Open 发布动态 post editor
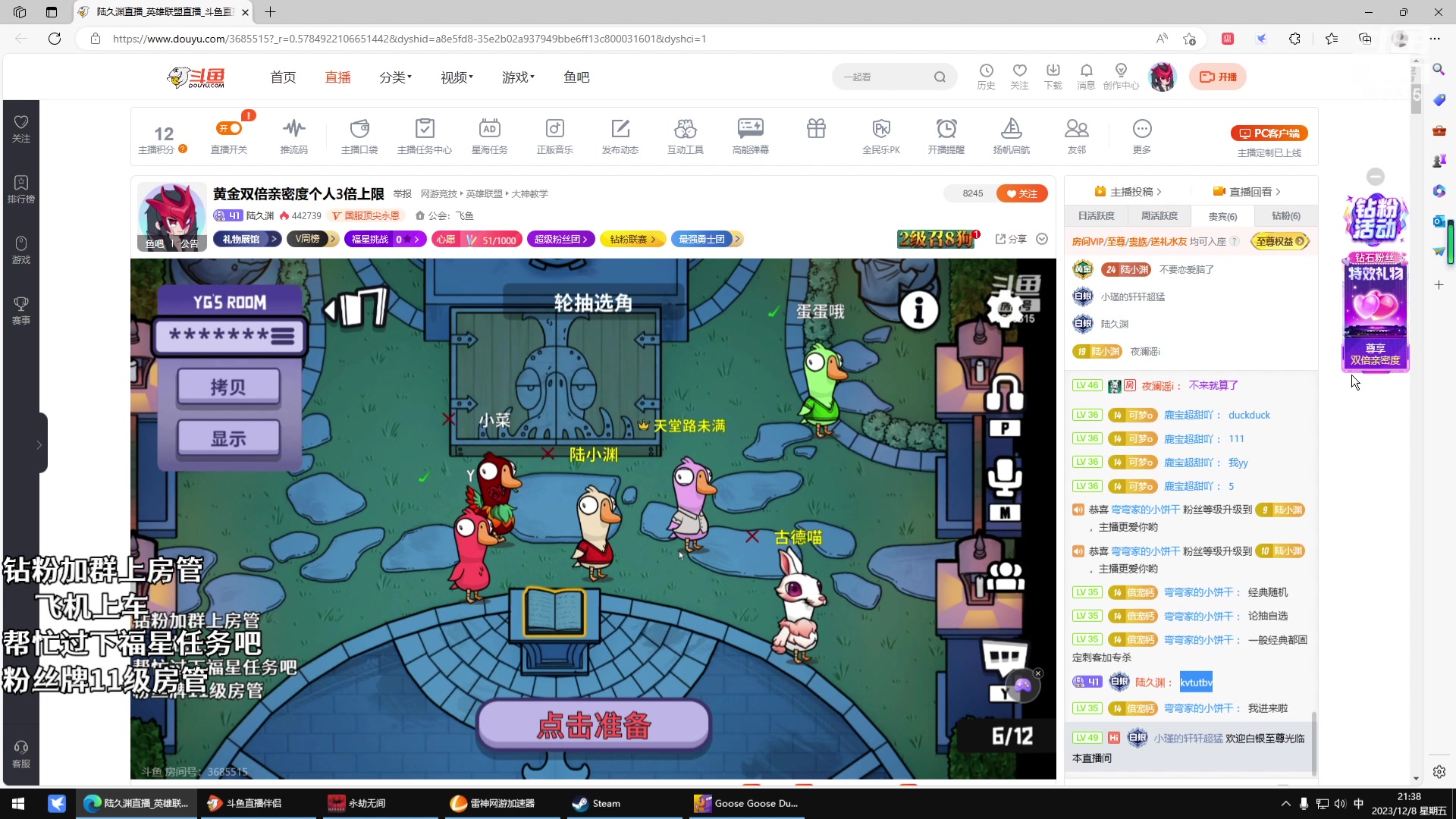This screenshot has height=819, width=1456. (x=620, y=136)
